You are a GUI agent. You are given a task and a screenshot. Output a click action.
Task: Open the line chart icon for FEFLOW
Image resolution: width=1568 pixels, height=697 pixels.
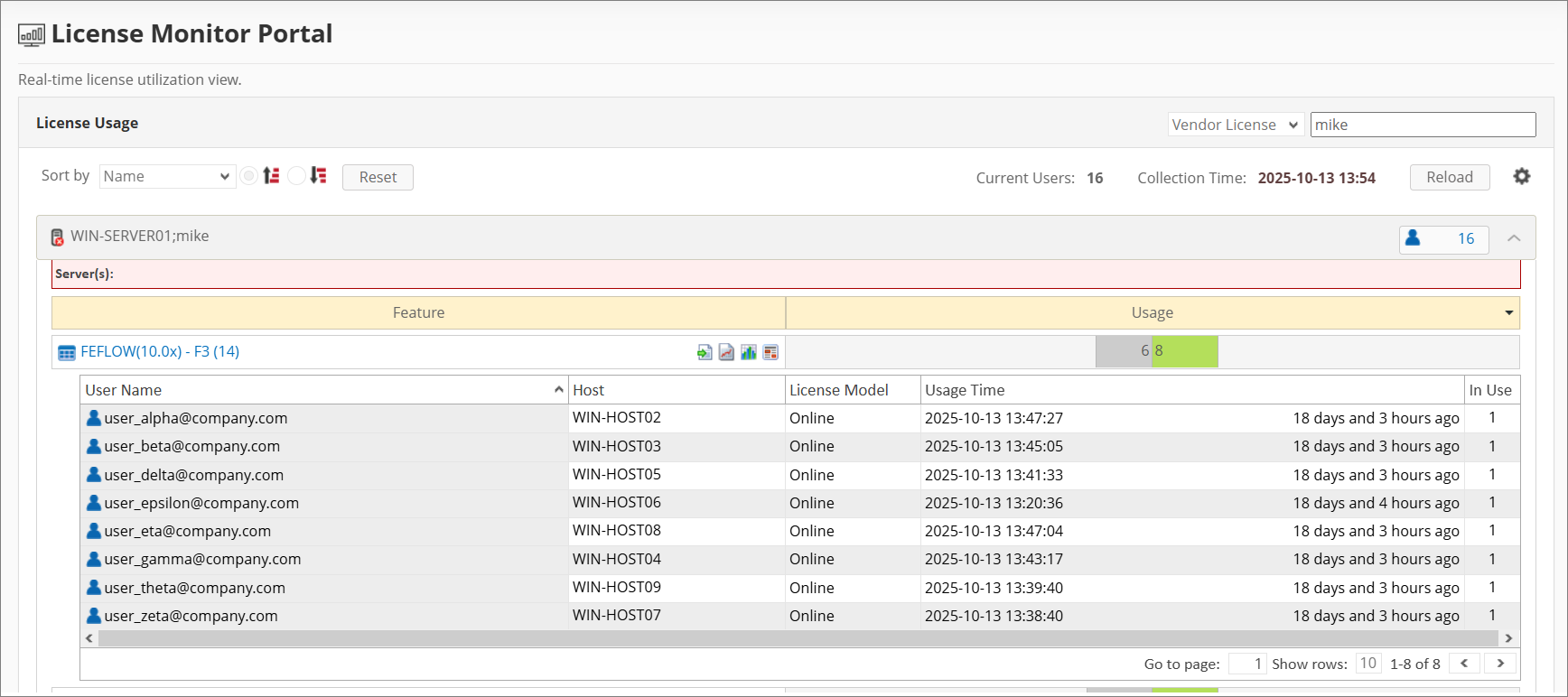click(726, 352)
